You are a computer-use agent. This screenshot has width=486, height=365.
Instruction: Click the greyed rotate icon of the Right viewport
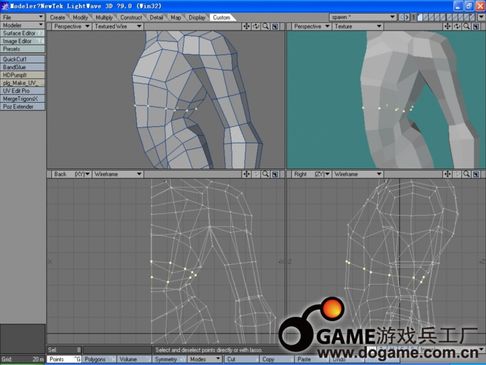coord(457,174)
